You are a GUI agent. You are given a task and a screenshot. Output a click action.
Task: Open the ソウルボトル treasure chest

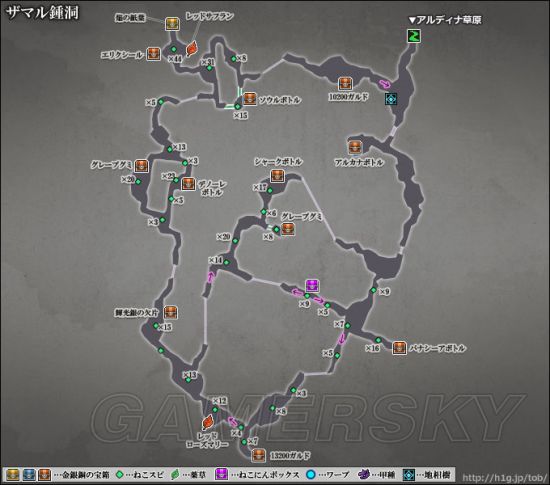pyautogui.click(x=249, y=99)
